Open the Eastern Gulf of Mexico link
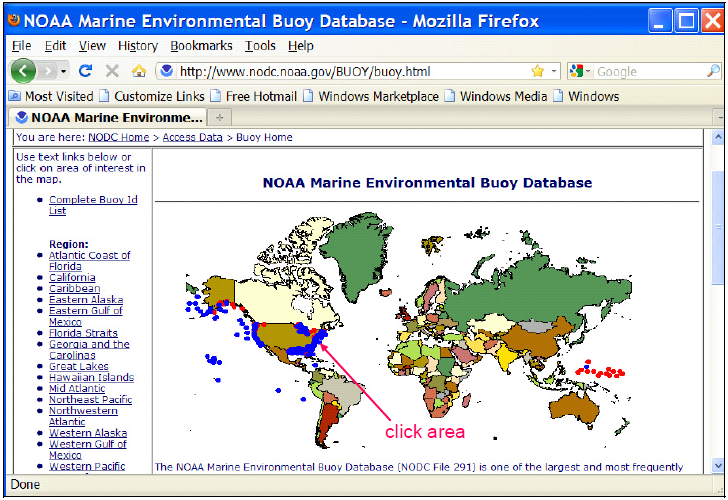728x500 pixels. click(85, 316)
